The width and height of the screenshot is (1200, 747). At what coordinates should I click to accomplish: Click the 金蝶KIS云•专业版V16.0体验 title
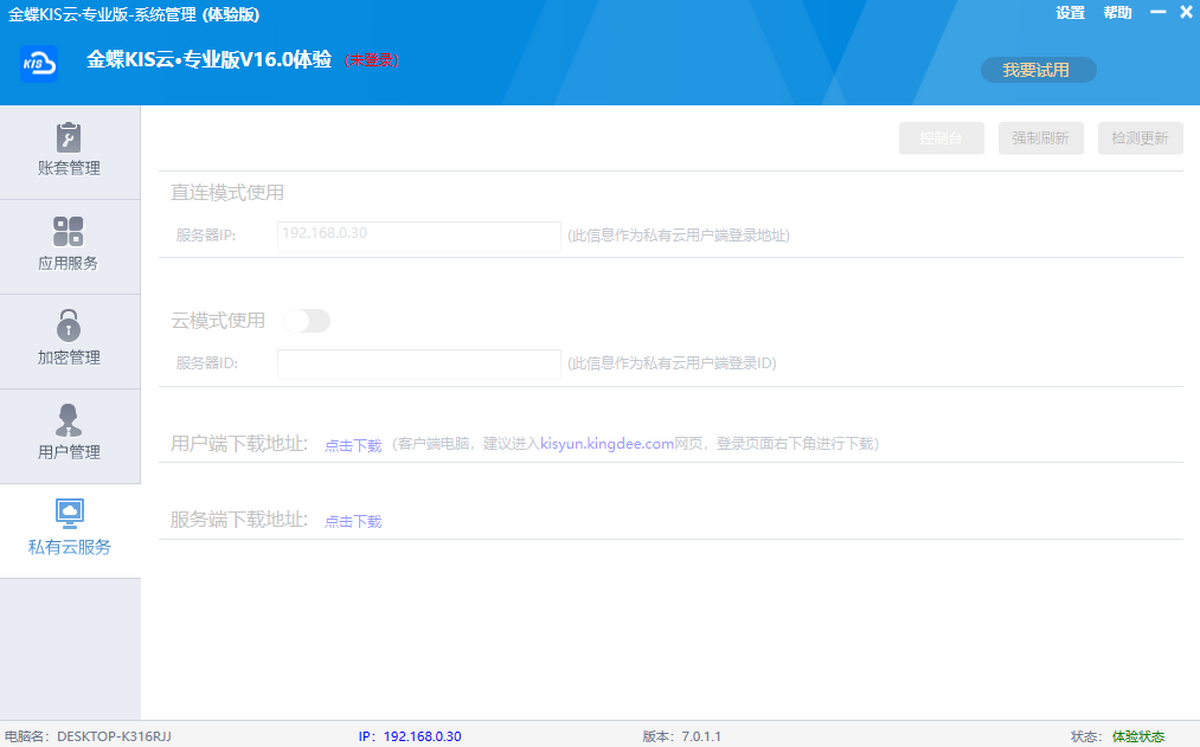click(x=209, y=59)
